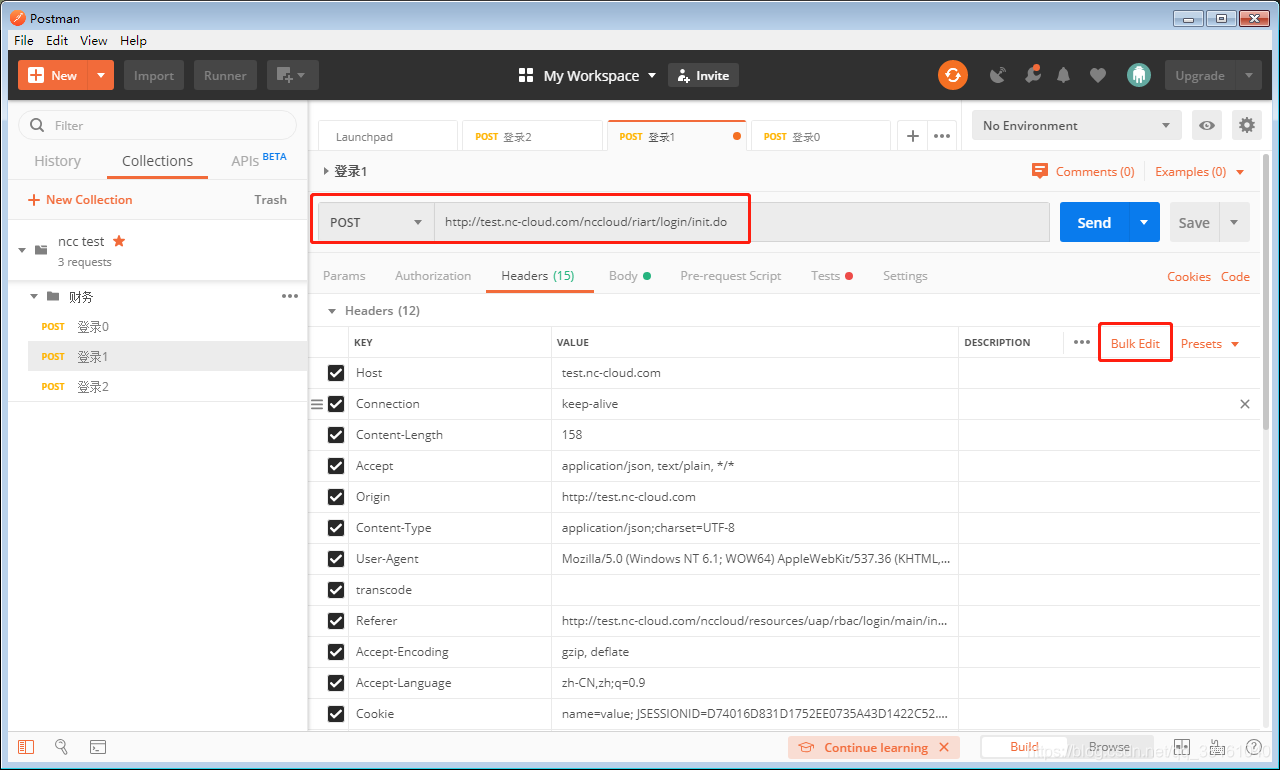Click the blue Send button
The width and height of the screenshot is (1280, 770).
(x=1094, y=222)
